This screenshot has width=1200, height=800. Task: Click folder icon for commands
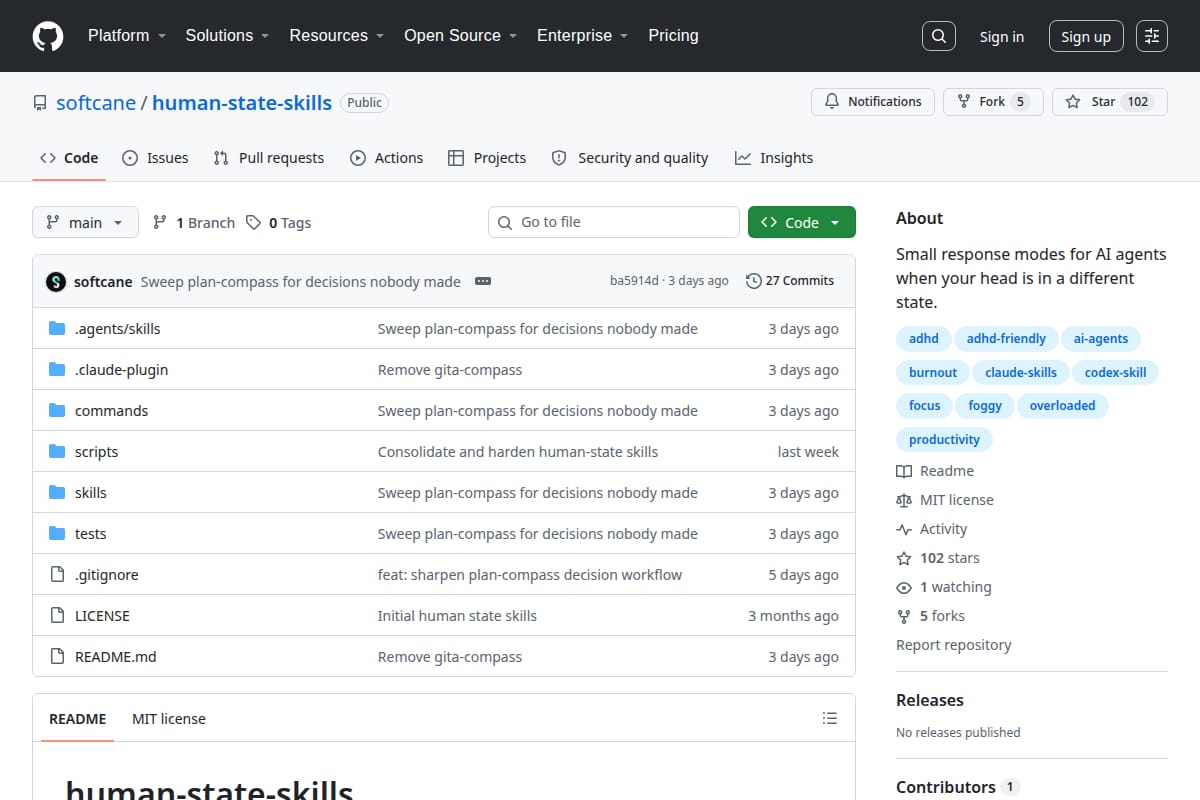coord(57,411)
